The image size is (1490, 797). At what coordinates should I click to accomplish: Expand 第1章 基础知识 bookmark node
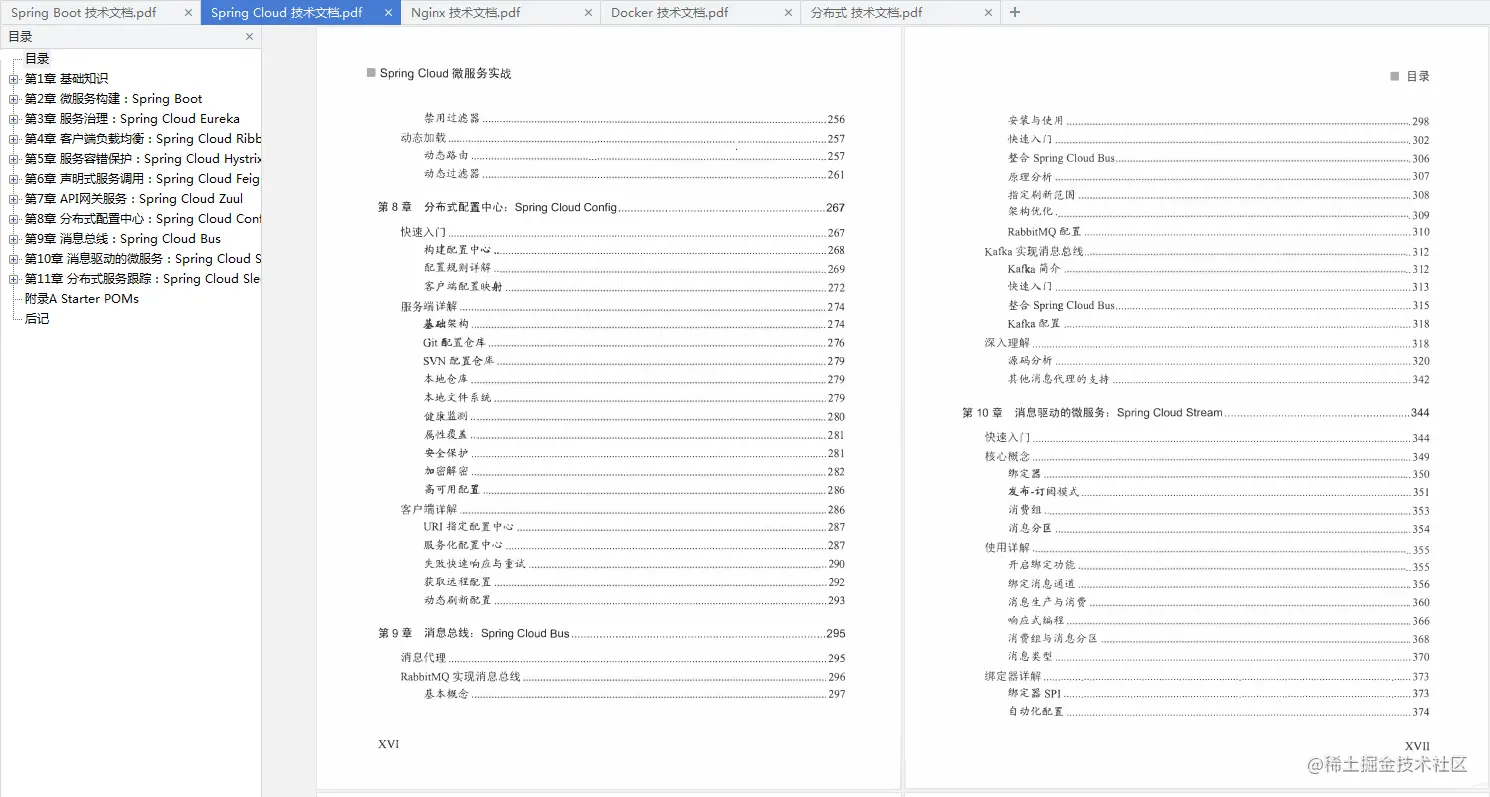pos(13,79)
